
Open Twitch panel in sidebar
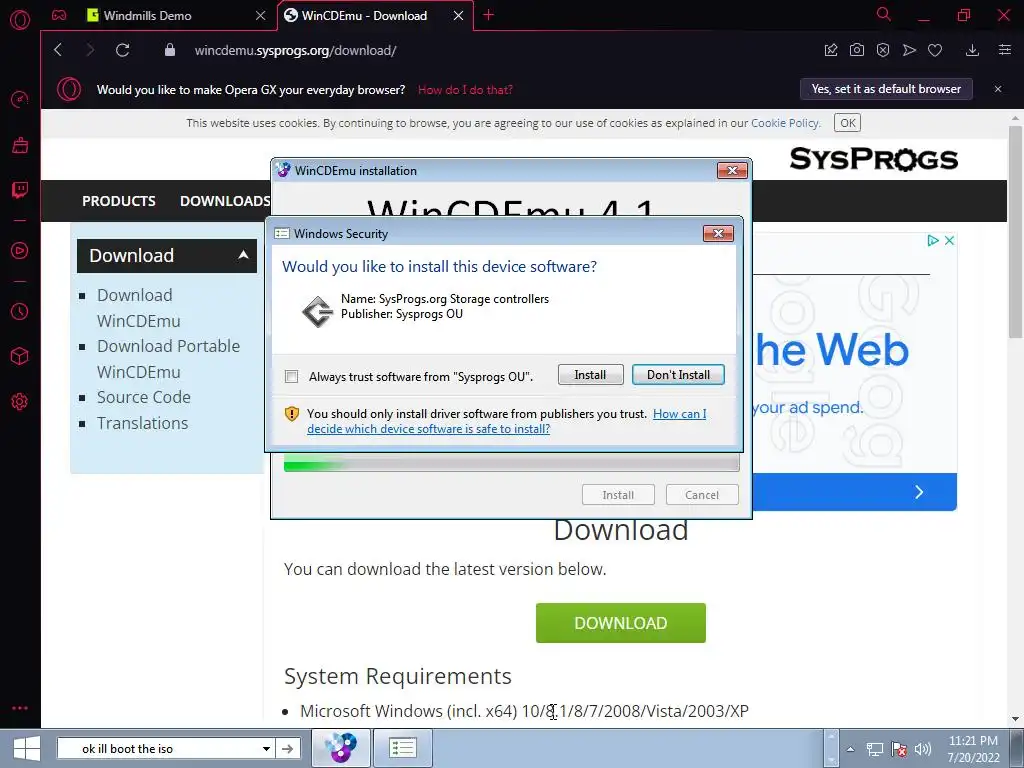(20, 190)
